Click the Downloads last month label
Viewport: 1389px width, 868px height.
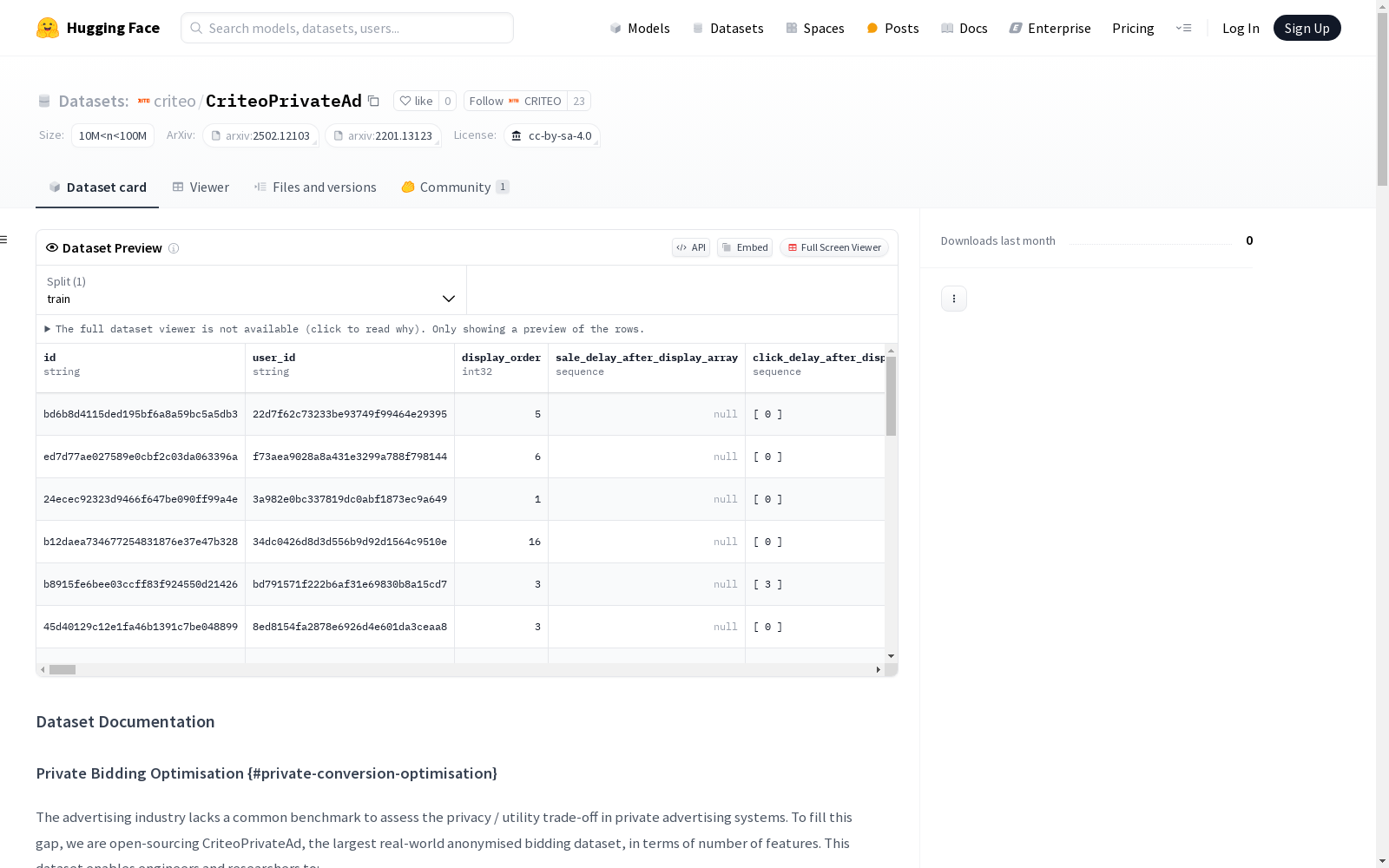998,241
